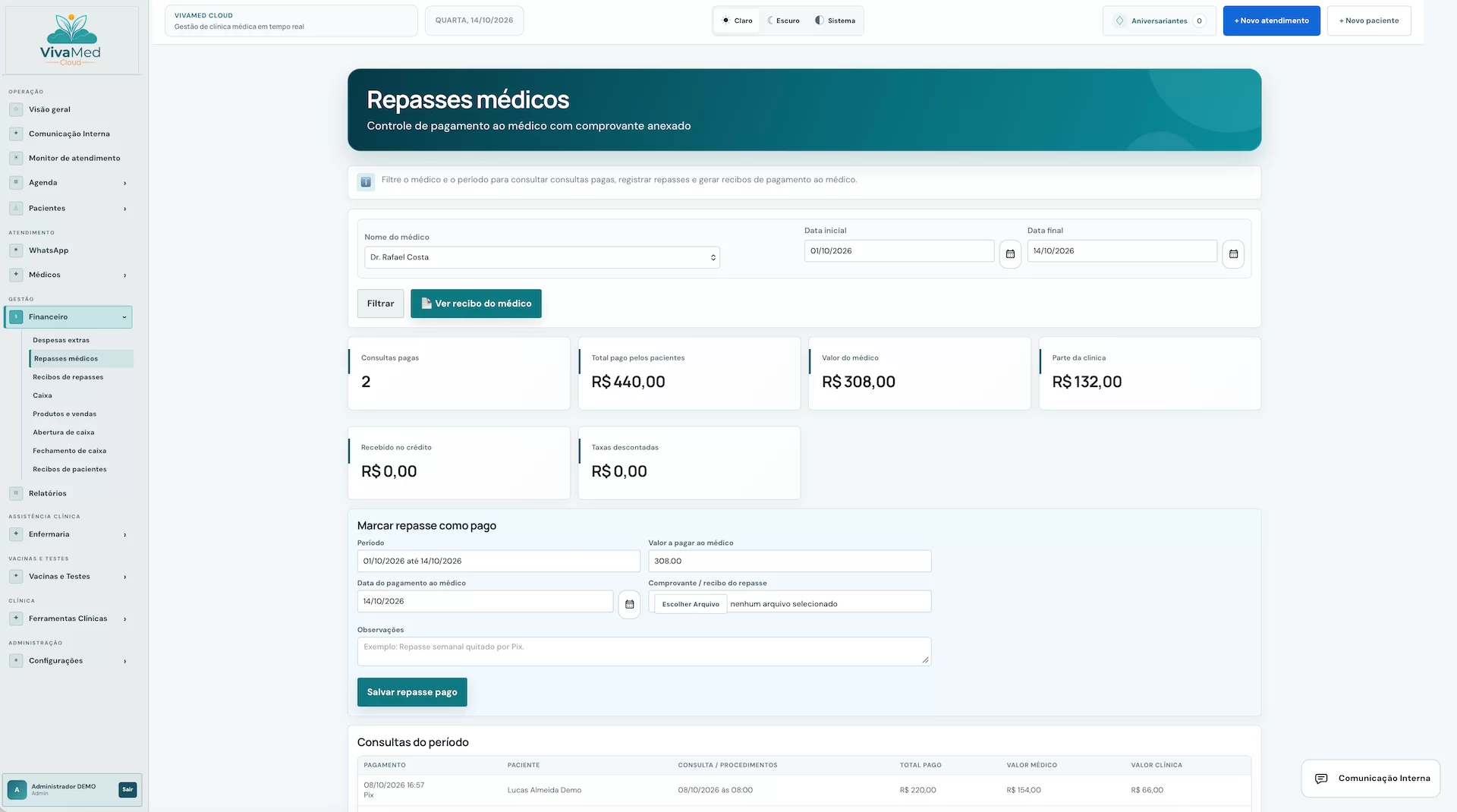This screenshot has width=1457, height=812.
Task: Click the Ferramentas Clínicas sidebar icon
Action: click(16, 618)
